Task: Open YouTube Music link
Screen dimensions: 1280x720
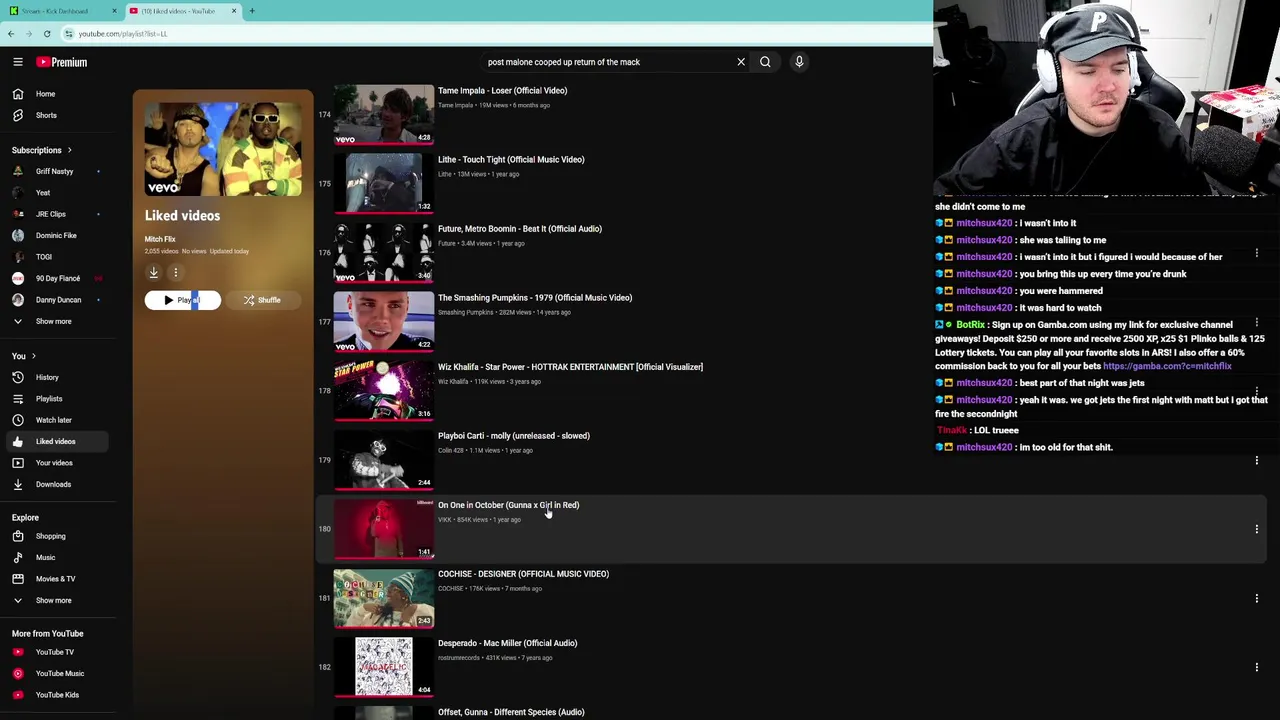Action: pyautogui.click(x=60, y=673)
